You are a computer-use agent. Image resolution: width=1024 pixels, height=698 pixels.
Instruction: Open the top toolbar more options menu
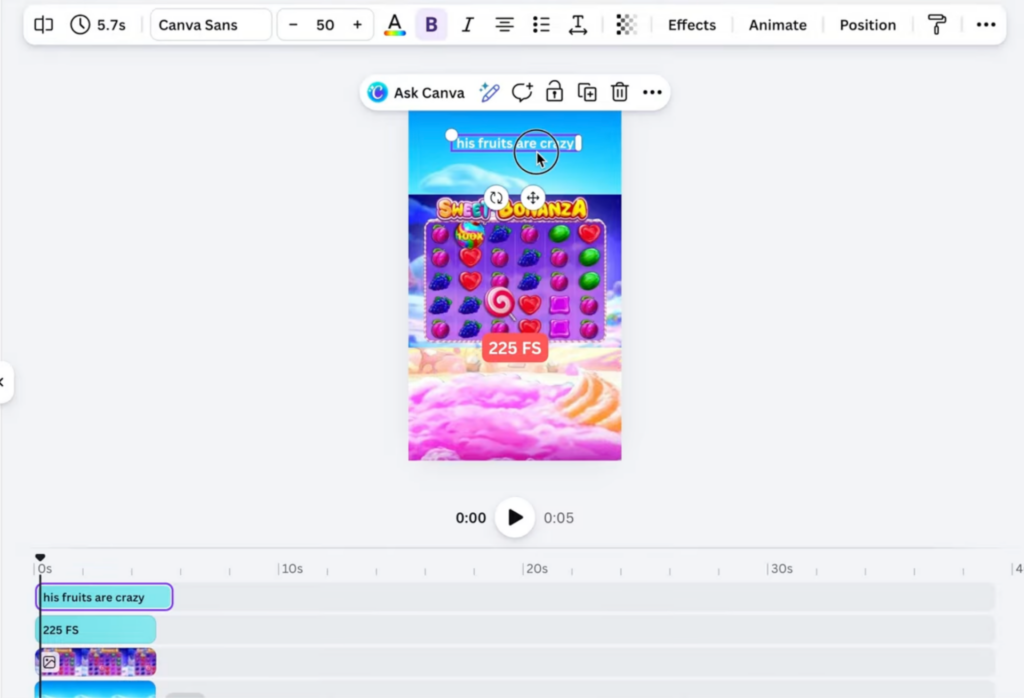[985, 25]
